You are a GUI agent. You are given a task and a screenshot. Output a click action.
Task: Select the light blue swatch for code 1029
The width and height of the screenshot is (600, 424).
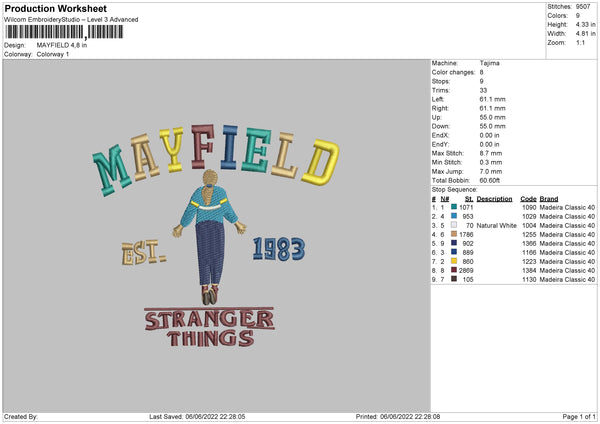(x=454, y=216)
